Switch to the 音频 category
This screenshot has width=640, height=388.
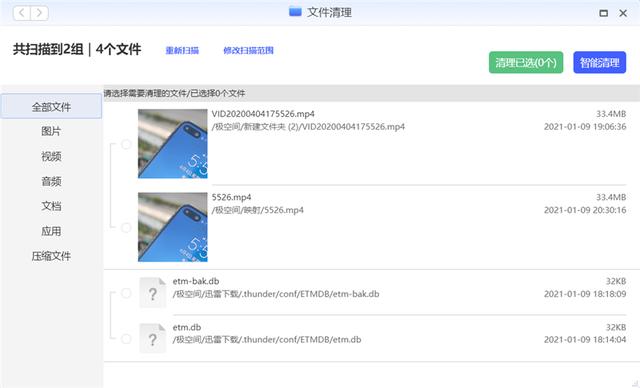pyautogui.click(x=51, y=181)
